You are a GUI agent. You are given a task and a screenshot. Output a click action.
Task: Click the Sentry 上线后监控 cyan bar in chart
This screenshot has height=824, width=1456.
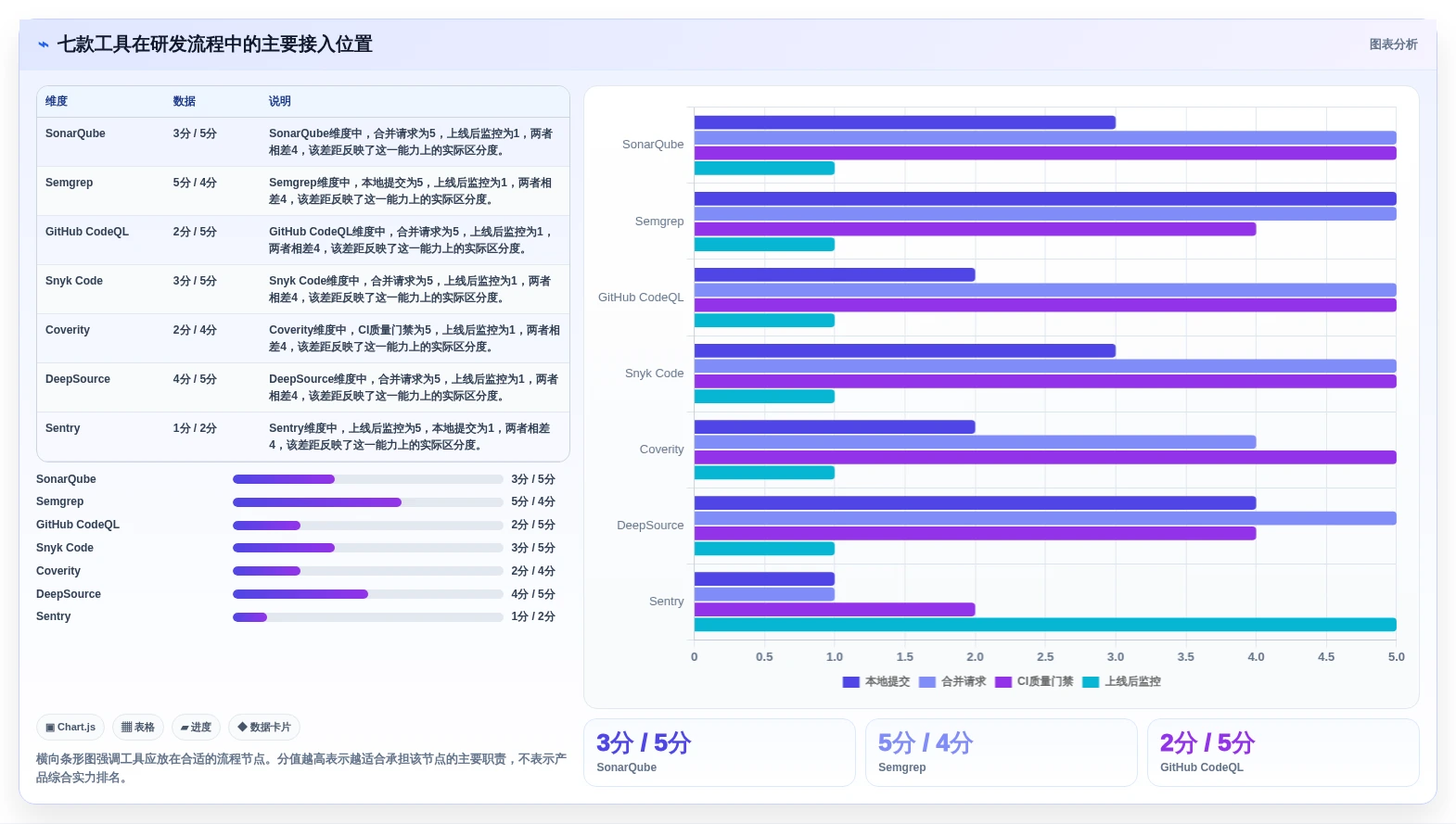[1045, 625]
